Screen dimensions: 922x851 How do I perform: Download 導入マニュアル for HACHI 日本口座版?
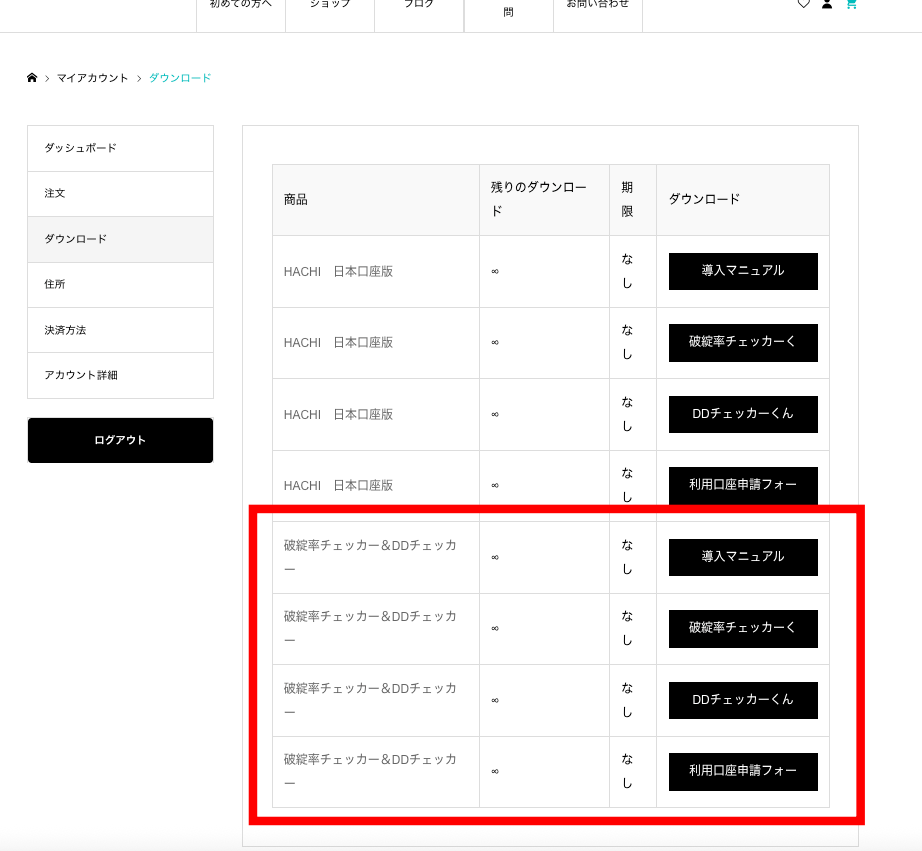[x=743, y=271]
